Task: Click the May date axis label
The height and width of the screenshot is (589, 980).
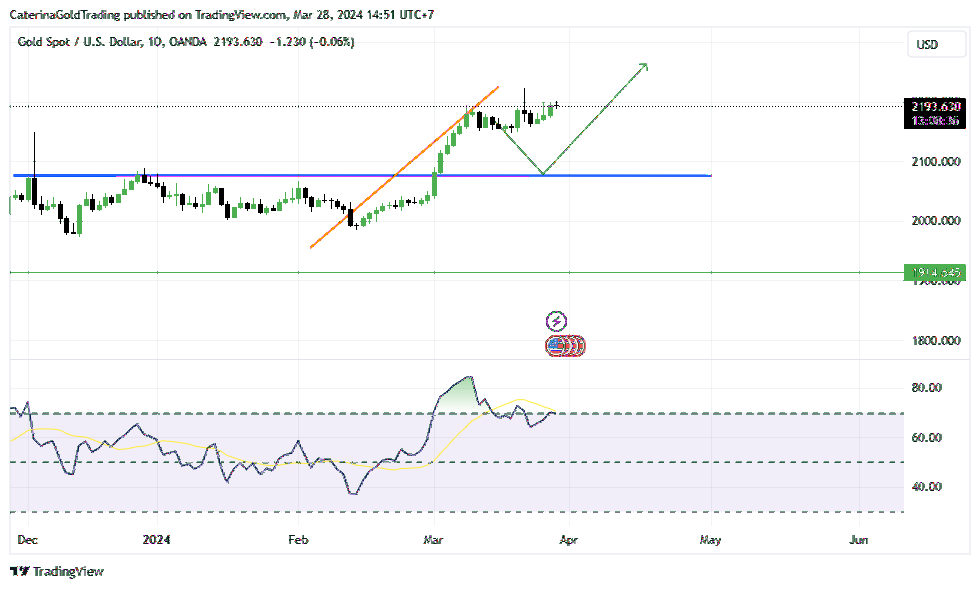Action: click(711, 540)
